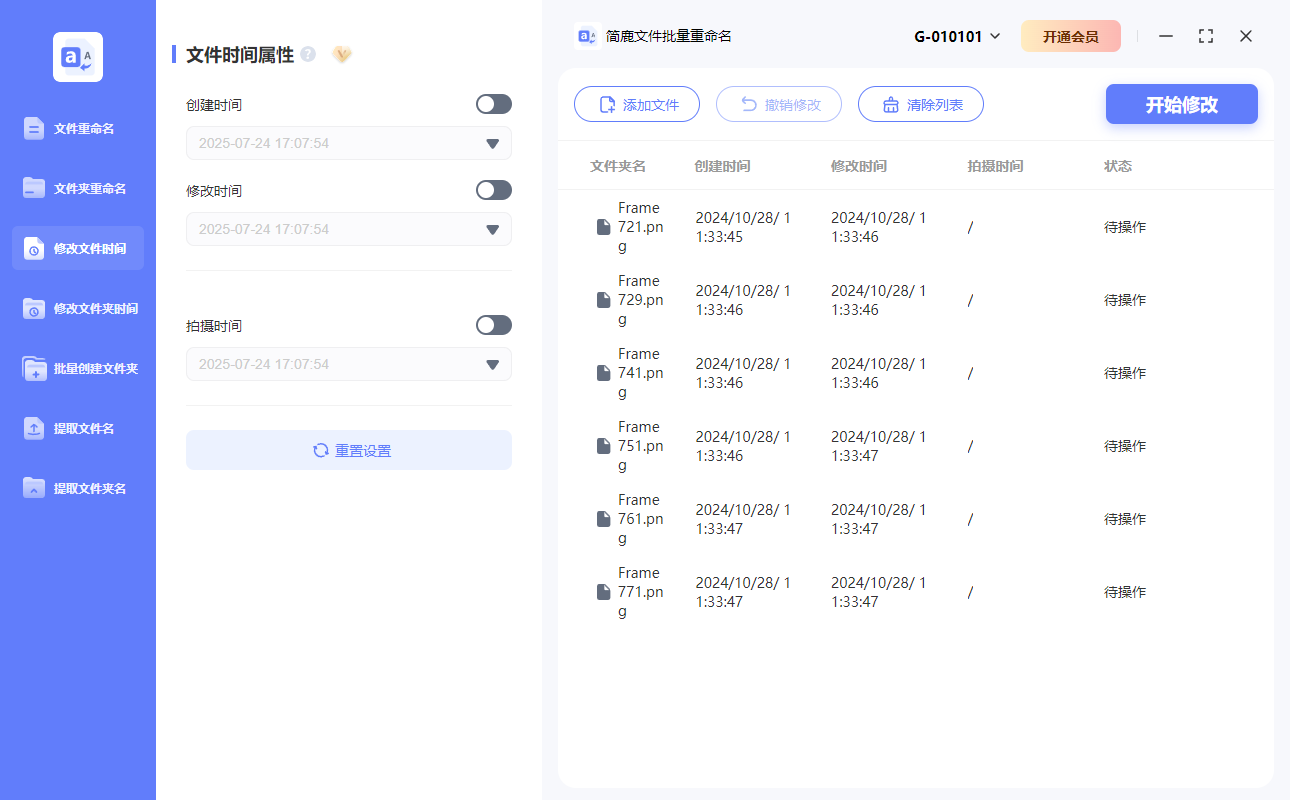1290x800 pixels.
Task: Click the VIP badge beside 文件时间属性
Action: 342,54
